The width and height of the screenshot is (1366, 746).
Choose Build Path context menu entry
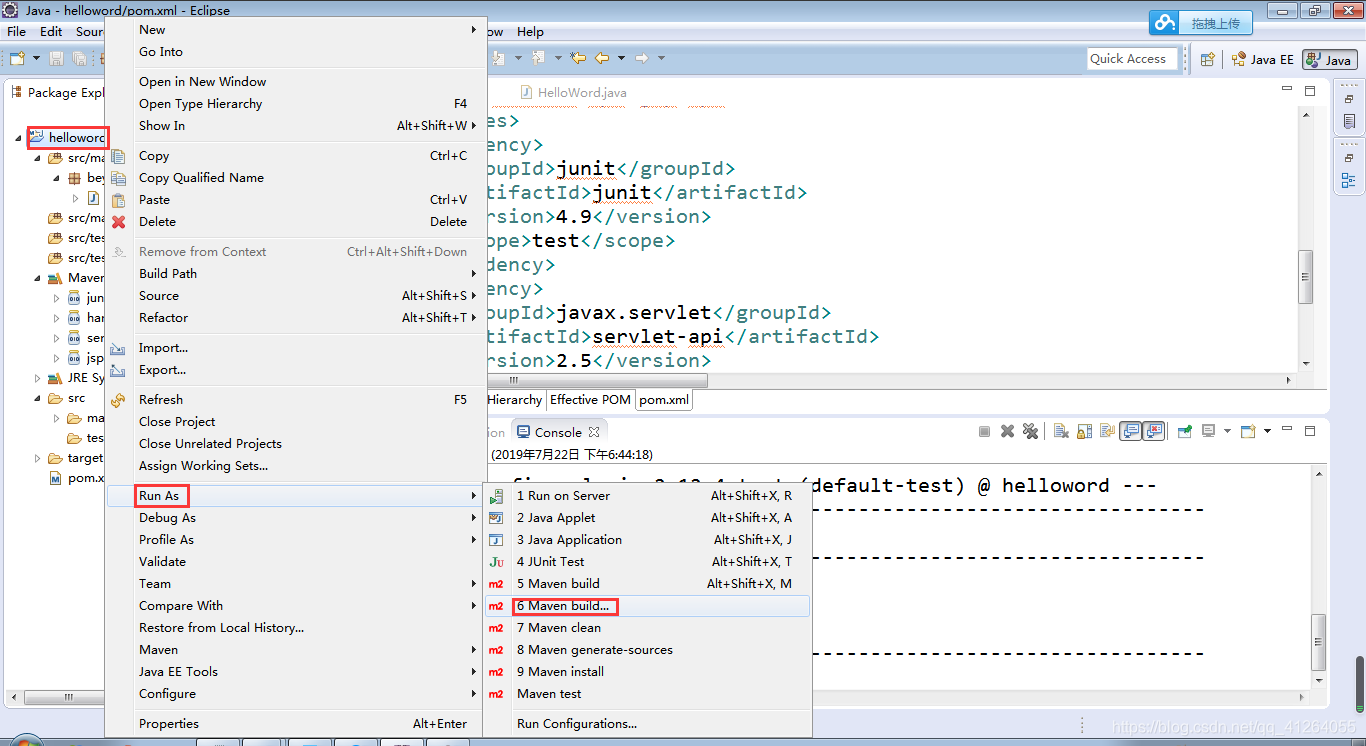pyautogui.click(x=296, y=274)
